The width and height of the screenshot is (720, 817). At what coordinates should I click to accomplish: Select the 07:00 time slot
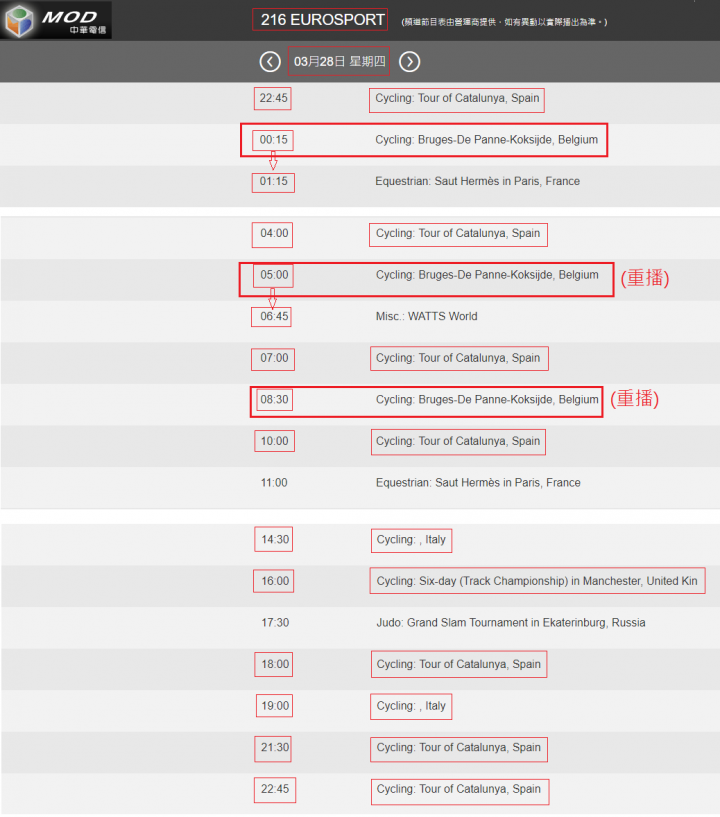(274, 358)
